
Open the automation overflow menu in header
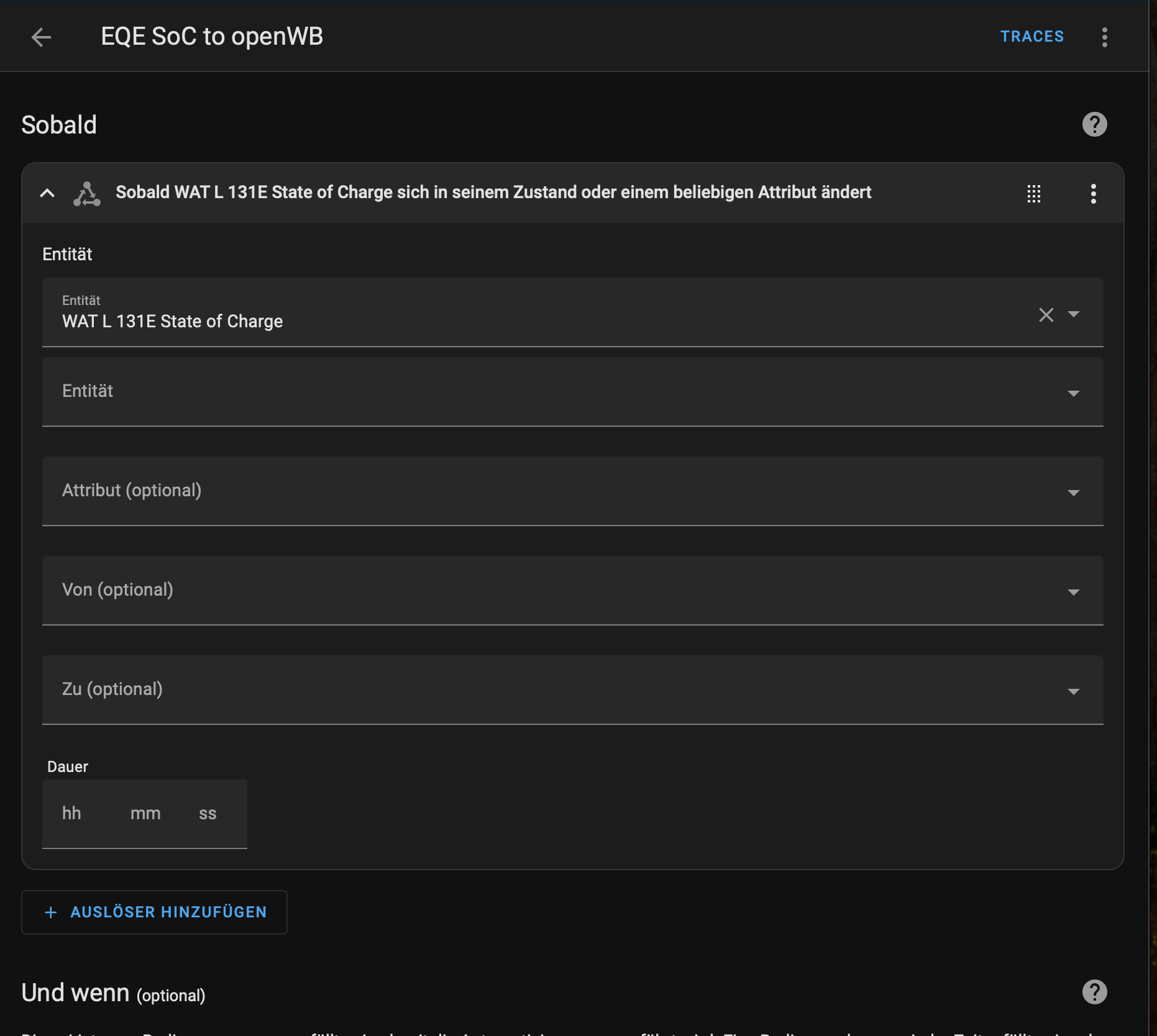[x=1104, y=37]
